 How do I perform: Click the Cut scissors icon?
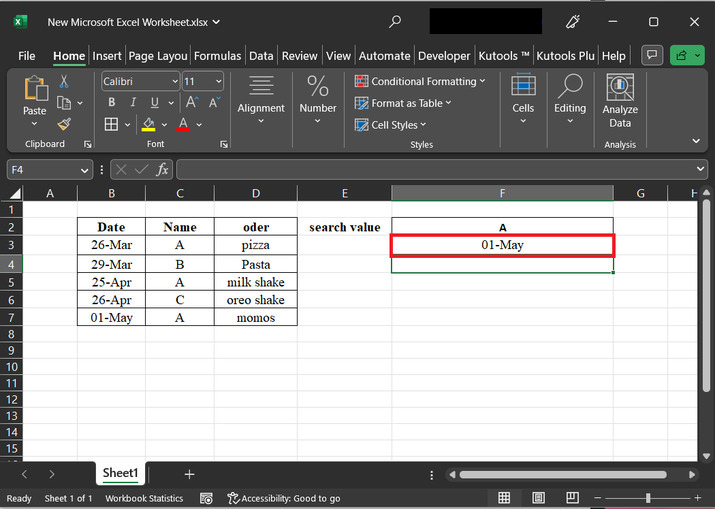pos(64,81)
